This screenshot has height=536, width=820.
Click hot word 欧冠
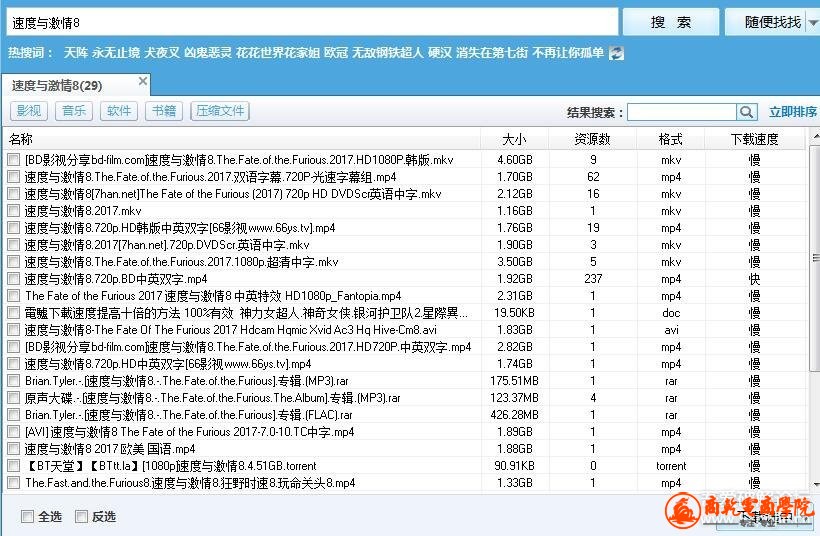point(336,53)
